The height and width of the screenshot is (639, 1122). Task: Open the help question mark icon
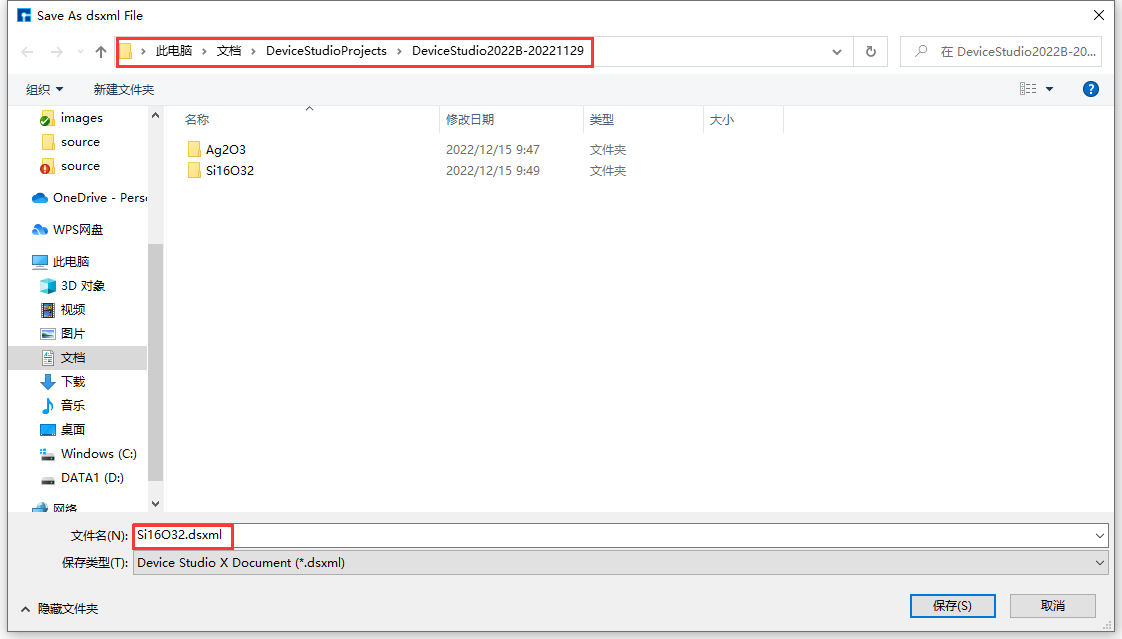[1091, 89]
